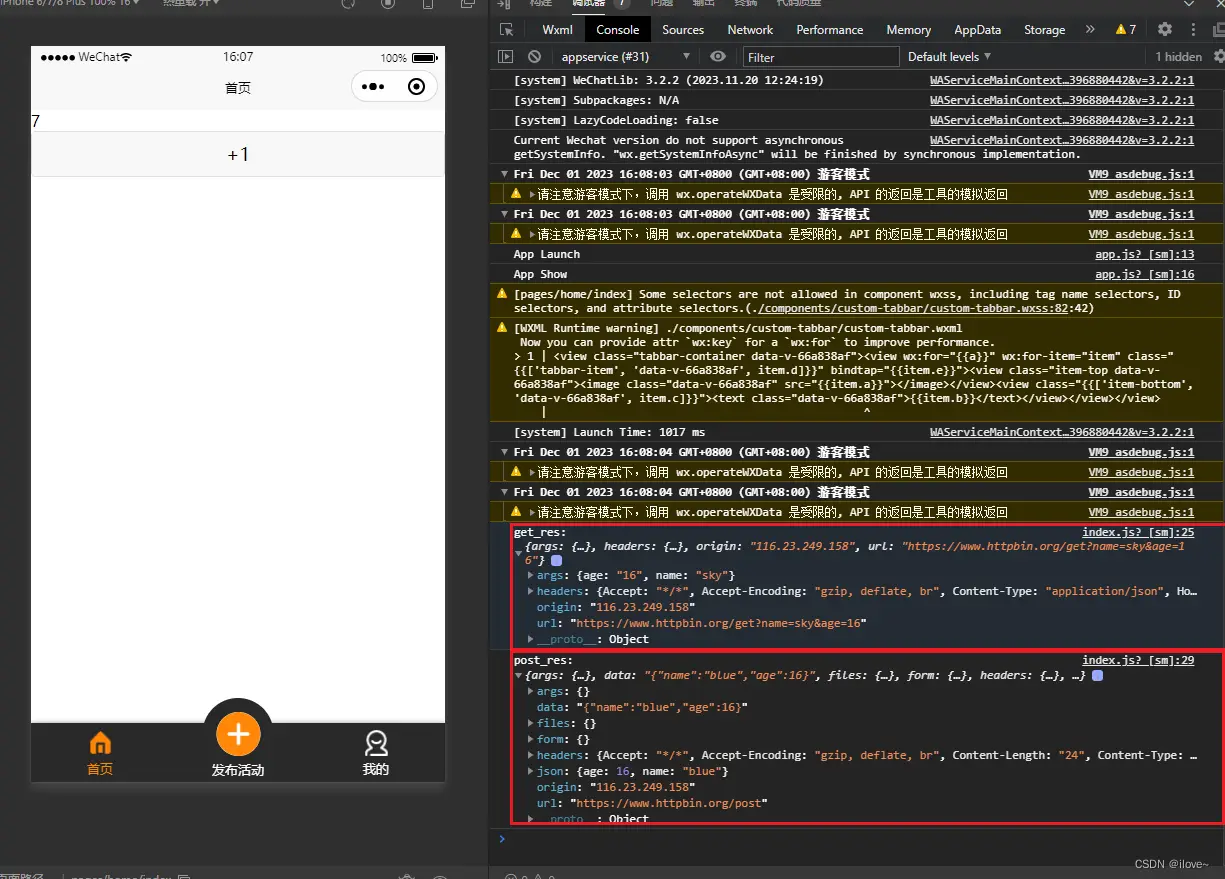
Task: Clear the console with the ban icon
Action: tap(535, 57)
